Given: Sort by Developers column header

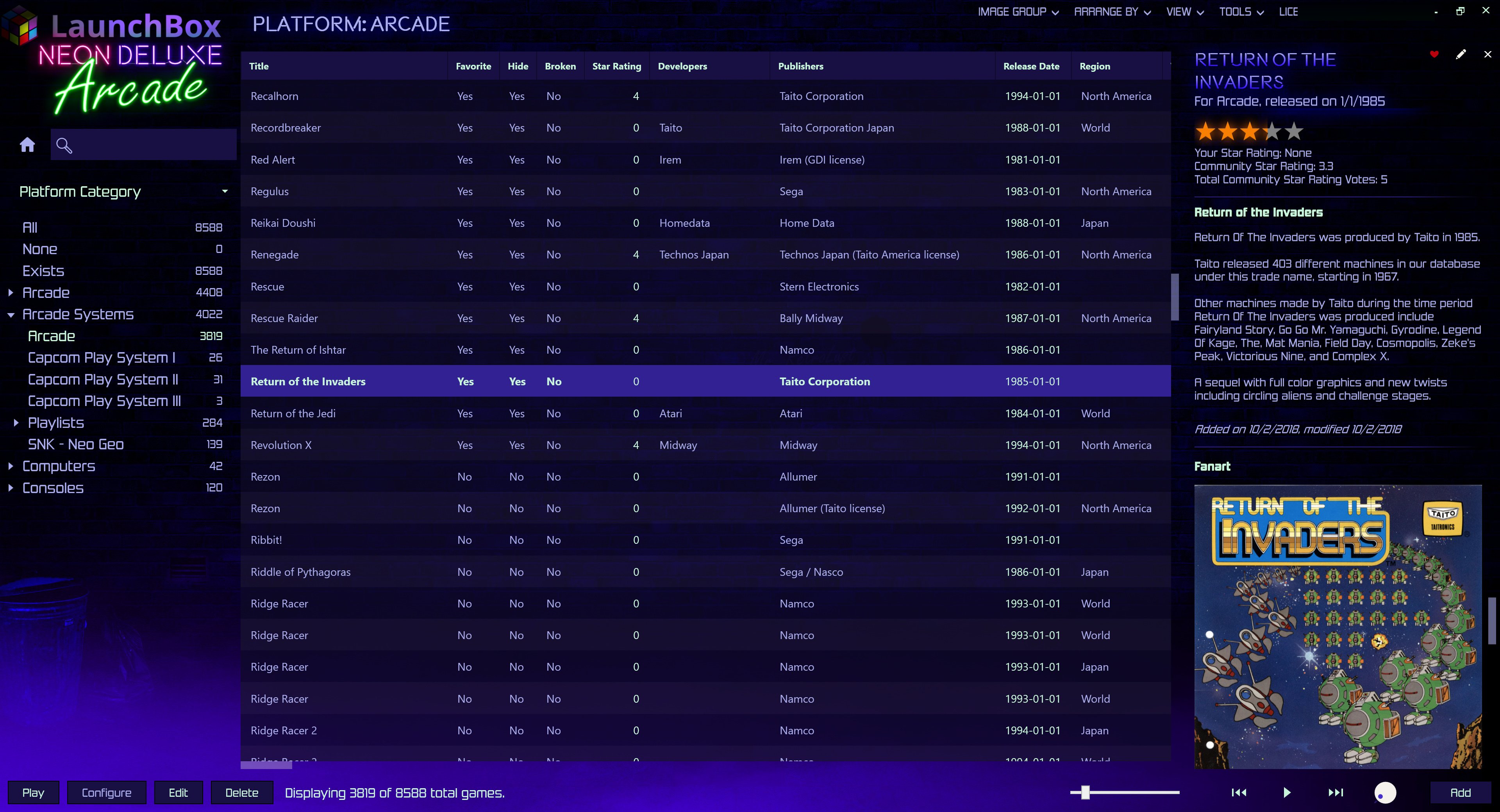Looking at the screenshot, I should coord(710,66).
